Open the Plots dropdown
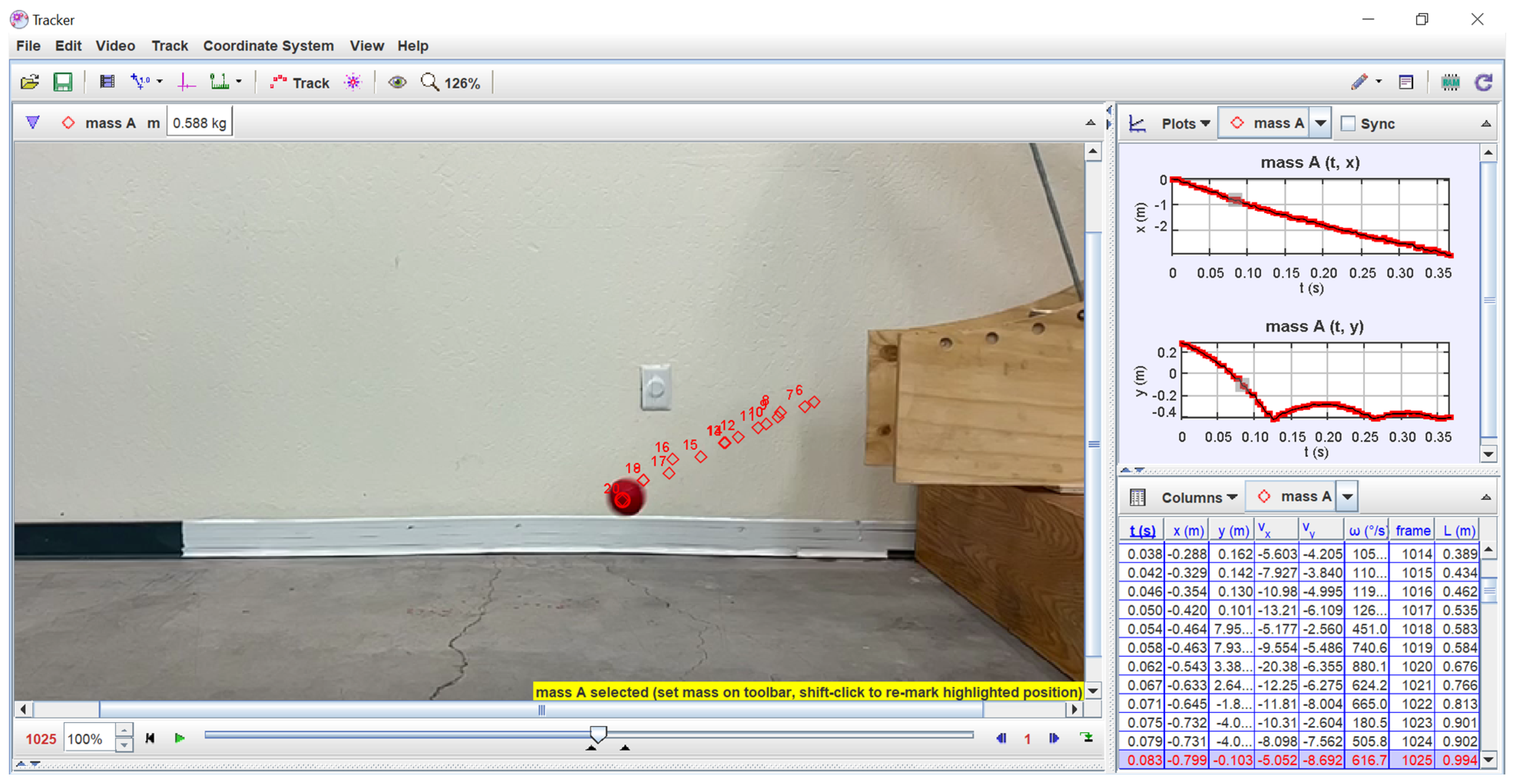The image size is (1517, 784). pos(1185,124)
